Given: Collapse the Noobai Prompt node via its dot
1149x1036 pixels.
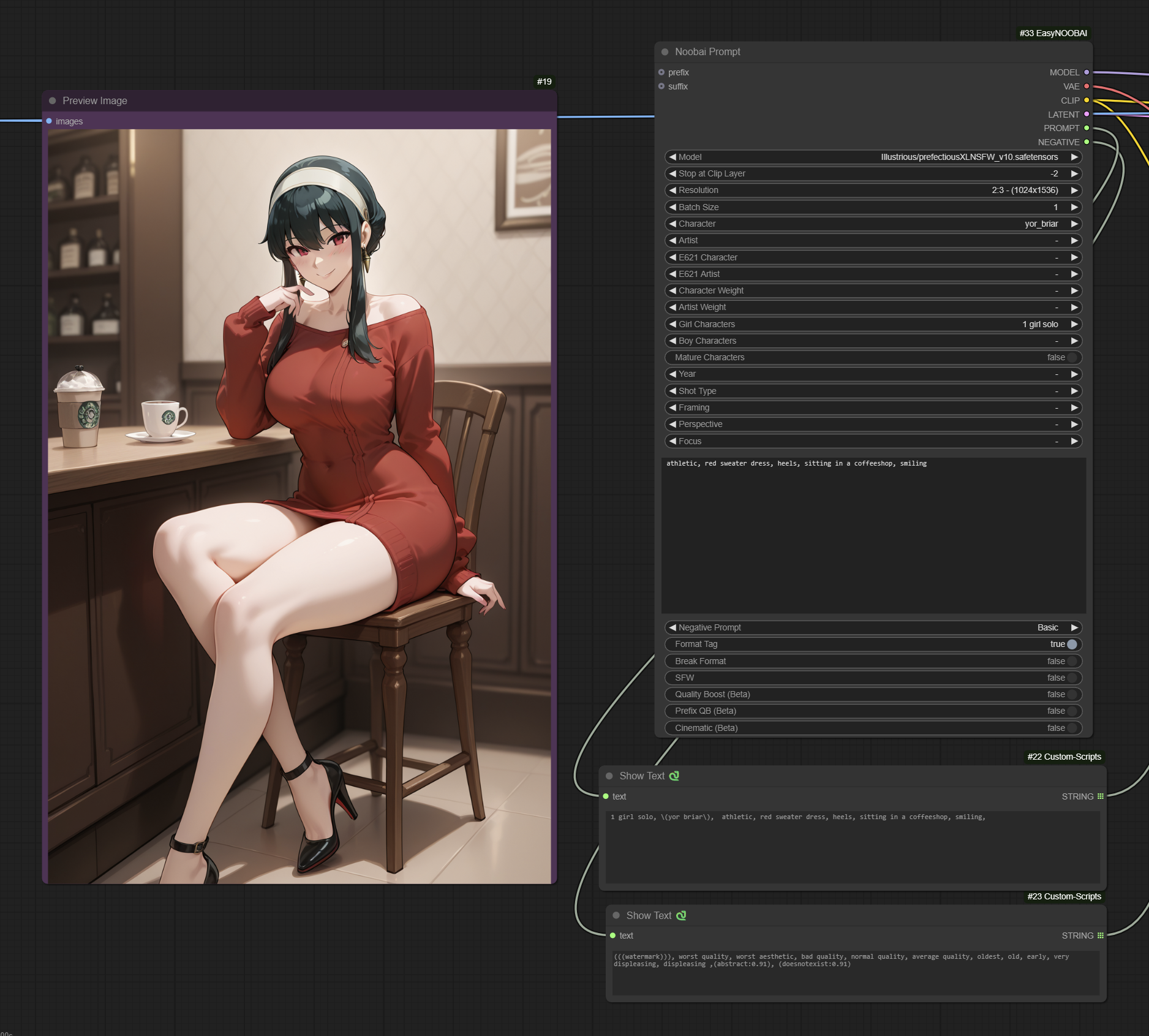Looking at the screenshot, I should pyautogui.click(x=665, y=52).
